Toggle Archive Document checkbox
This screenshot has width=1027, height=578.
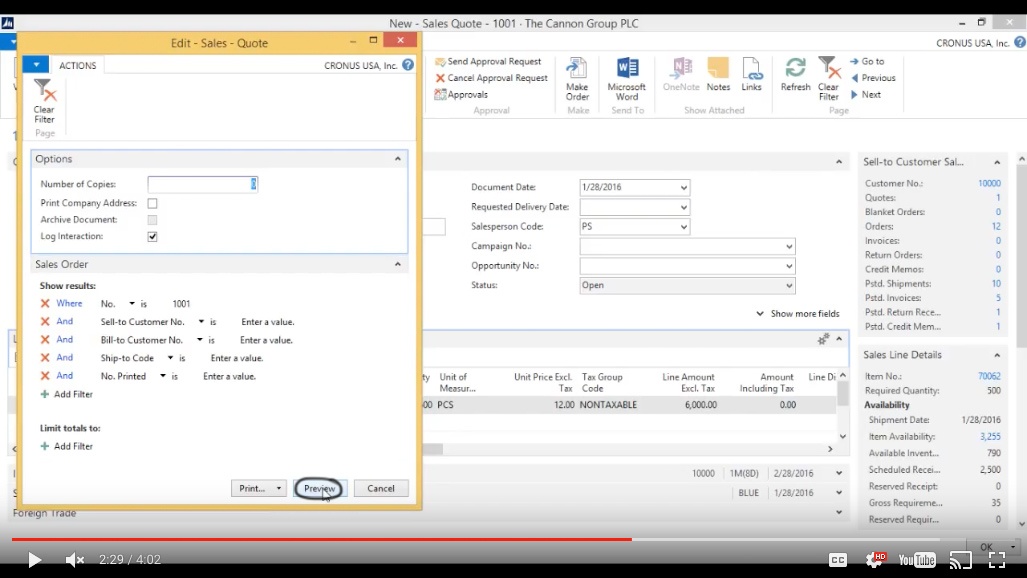click(152, 220)
